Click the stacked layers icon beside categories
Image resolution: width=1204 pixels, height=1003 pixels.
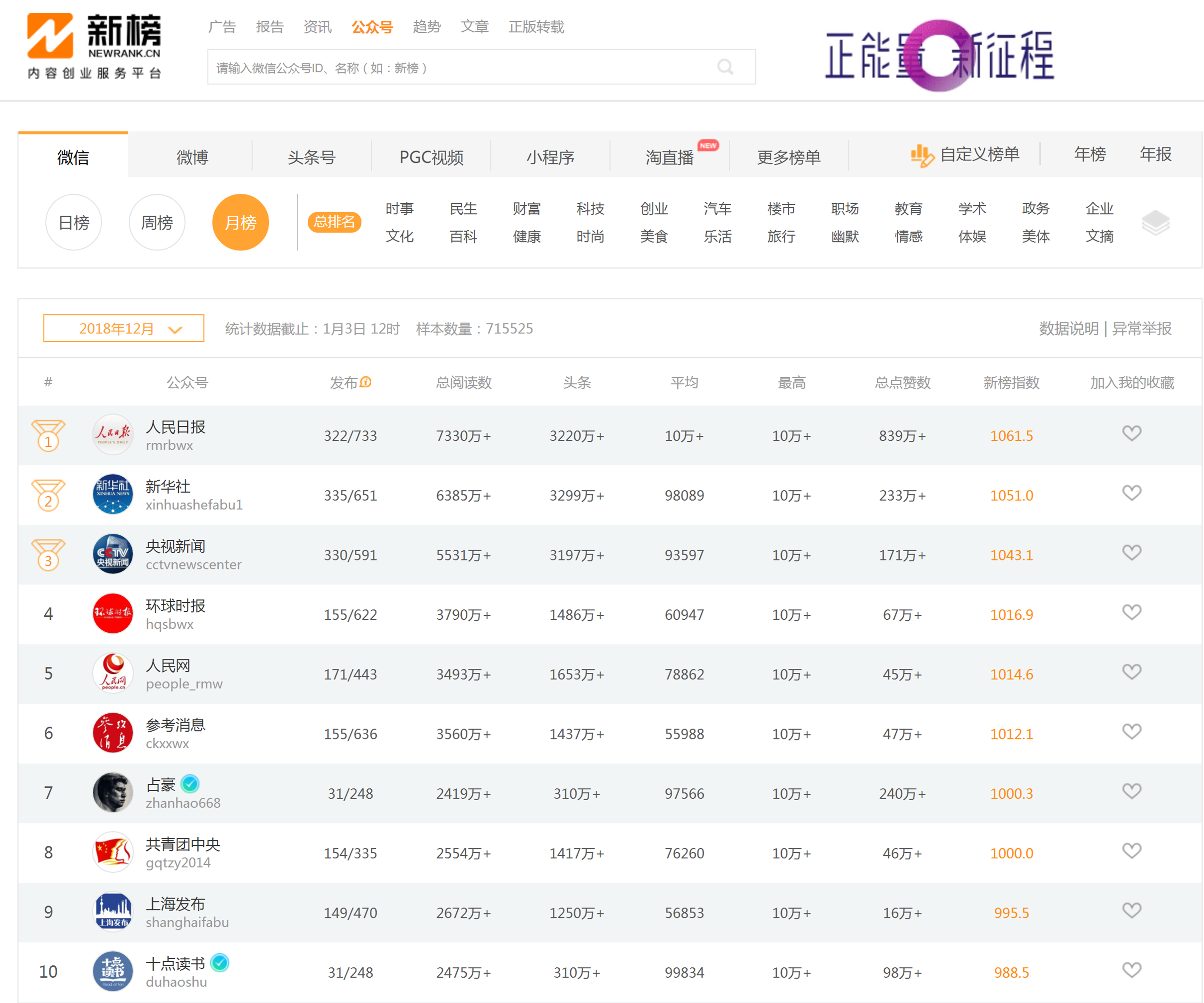pos(1155,222)
